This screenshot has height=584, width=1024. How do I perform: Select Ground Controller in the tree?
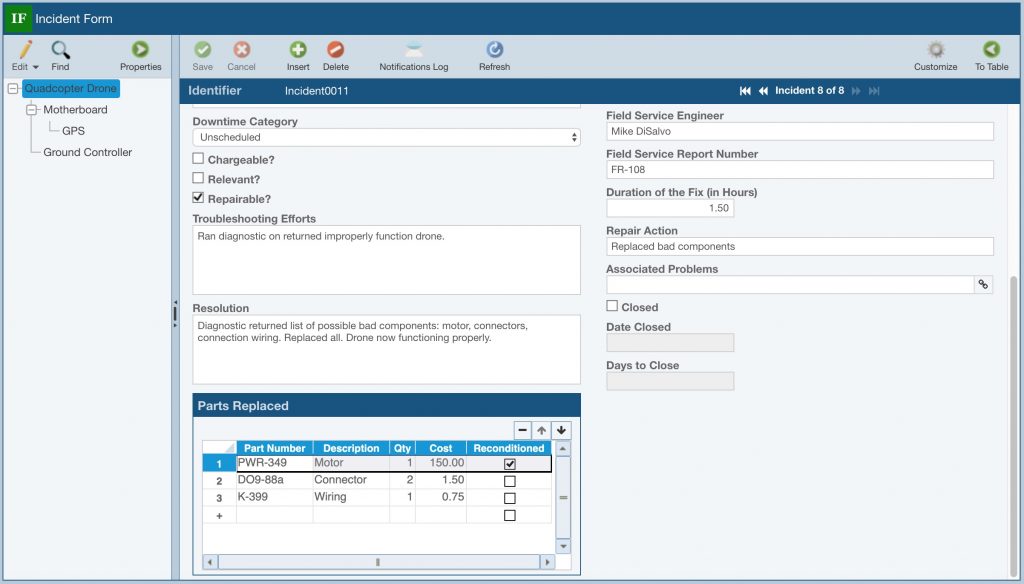point(88,152)
